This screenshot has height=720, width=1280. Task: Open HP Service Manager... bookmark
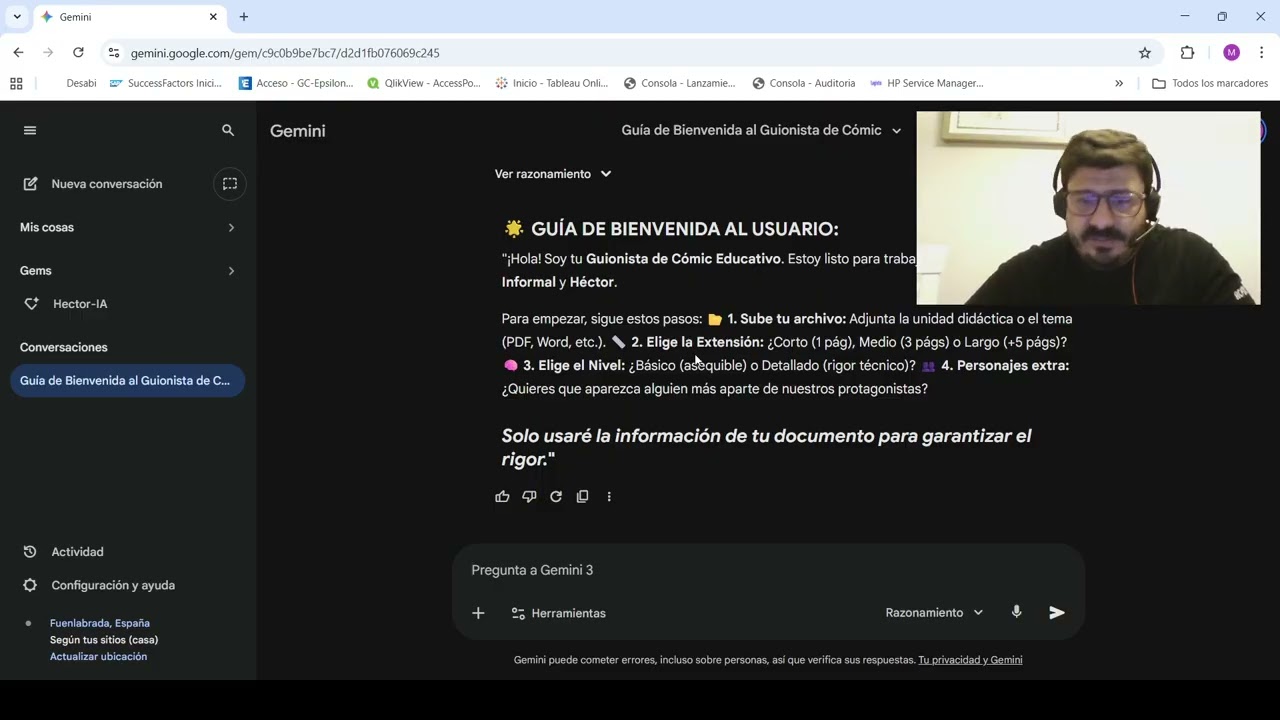tap(927, 84)
